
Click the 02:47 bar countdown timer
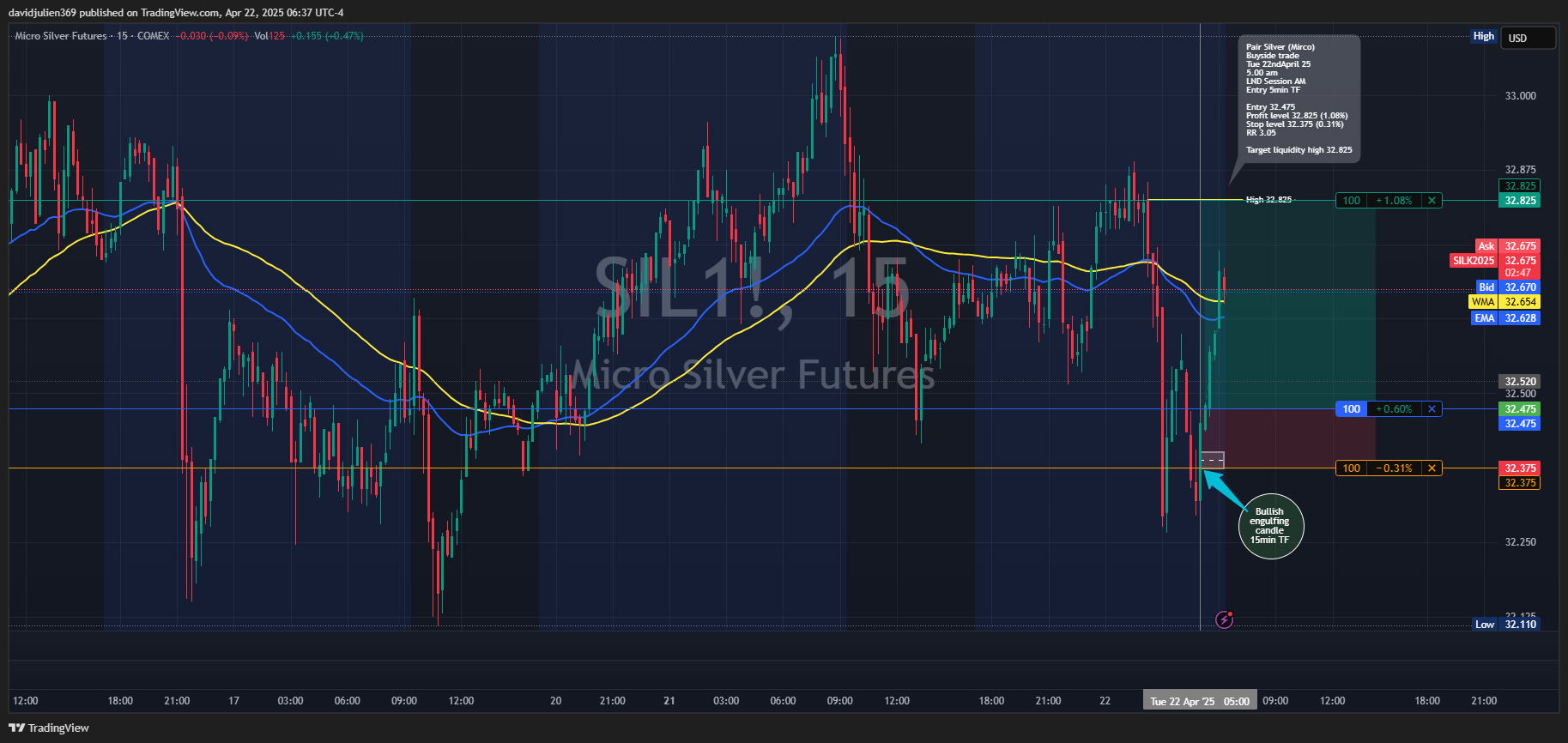[1519, 274]
